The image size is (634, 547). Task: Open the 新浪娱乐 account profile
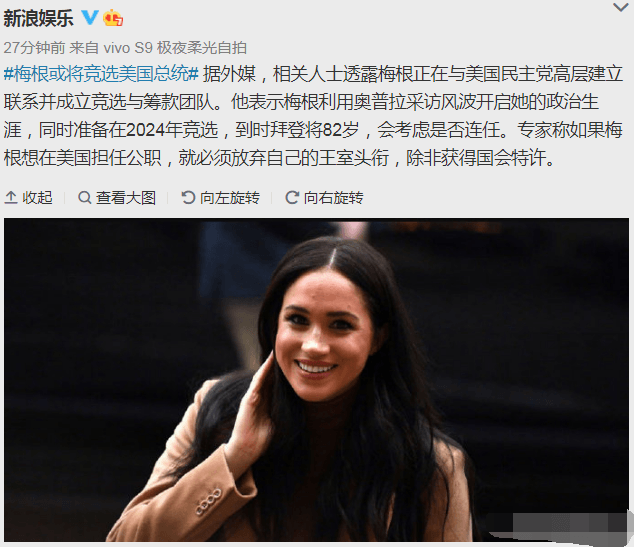click(x=38, y=18)
